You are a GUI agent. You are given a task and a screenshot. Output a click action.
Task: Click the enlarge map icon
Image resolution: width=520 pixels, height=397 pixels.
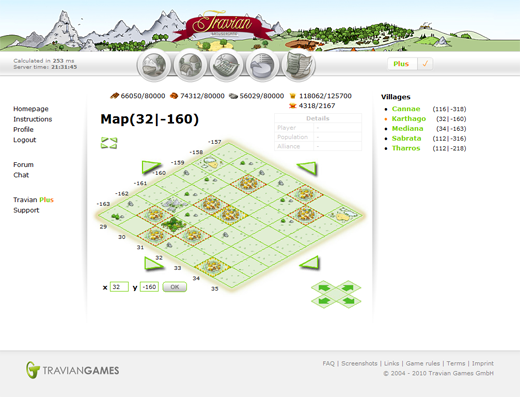109,143
